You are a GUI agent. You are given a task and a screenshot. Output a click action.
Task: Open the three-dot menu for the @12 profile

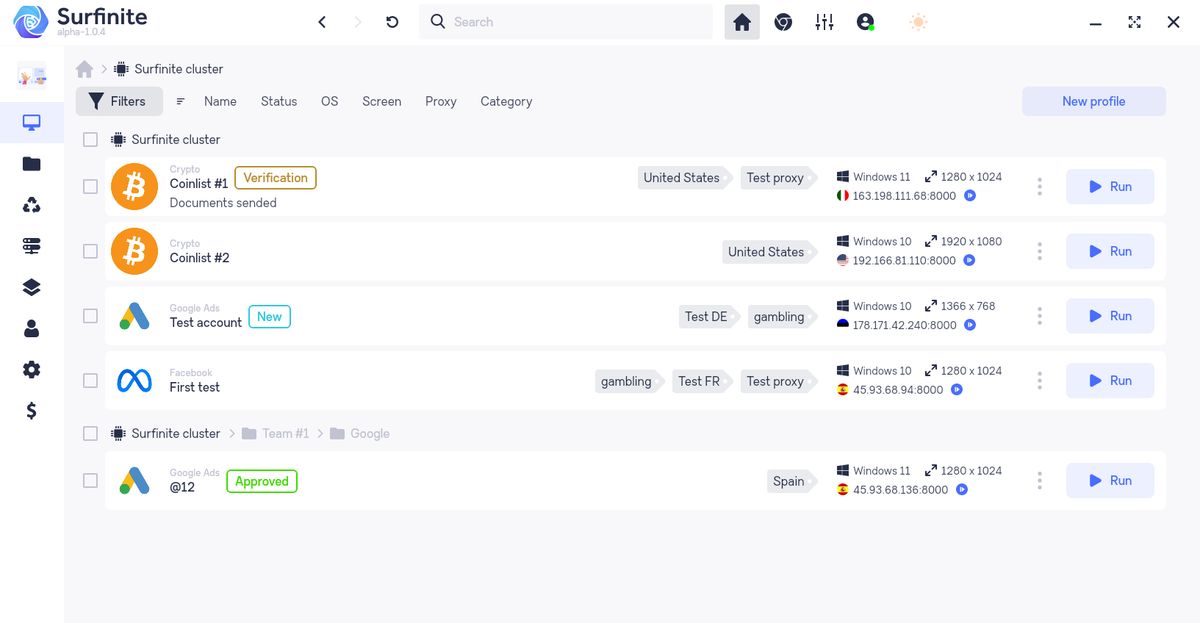[x=1039, y=480]
